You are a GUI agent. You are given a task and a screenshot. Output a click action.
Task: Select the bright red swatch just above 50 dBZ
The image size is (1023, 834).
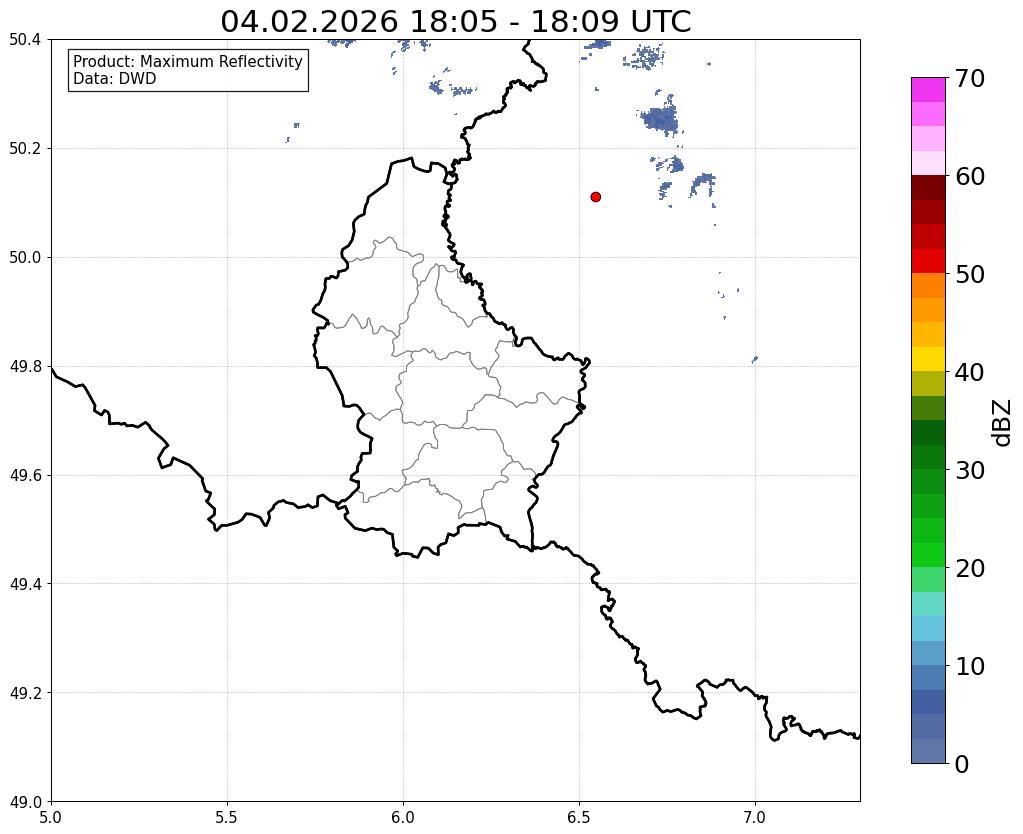coord(928,261)
